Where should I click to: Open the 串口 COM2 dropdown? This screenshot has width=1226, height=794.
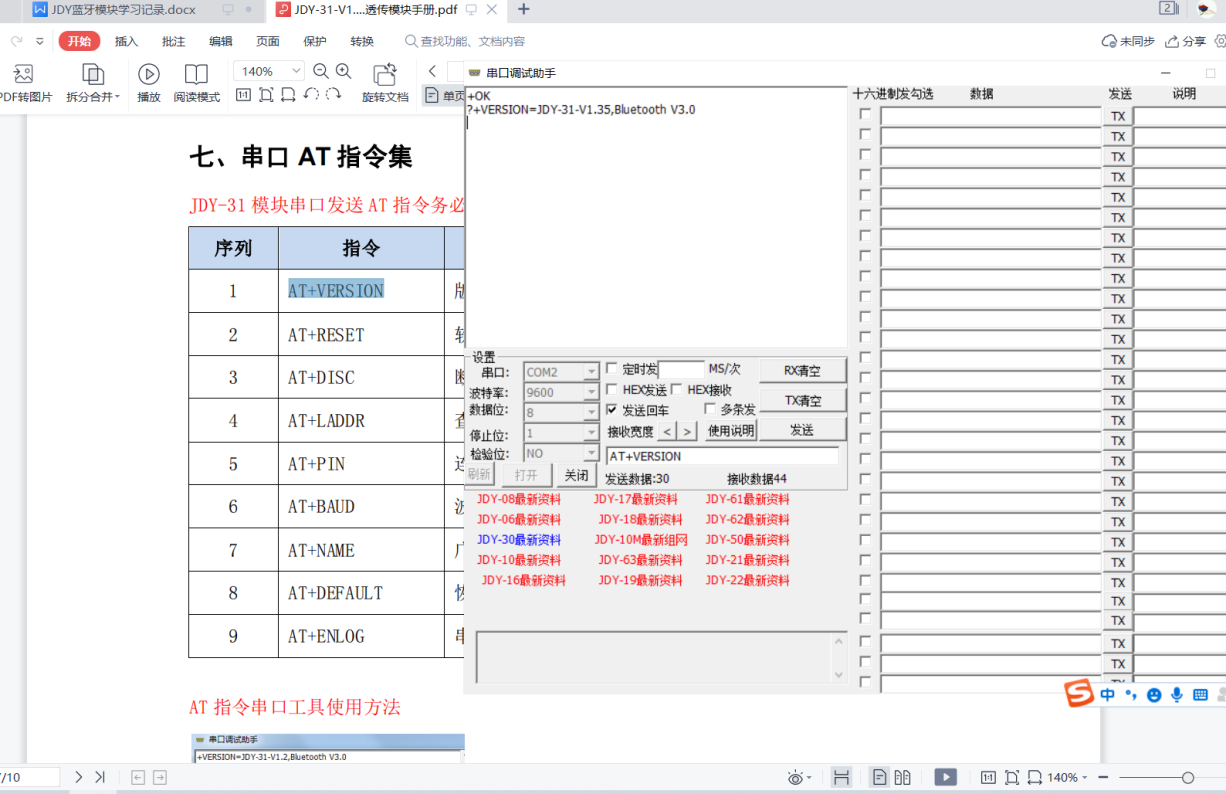(x=591, y=372)
